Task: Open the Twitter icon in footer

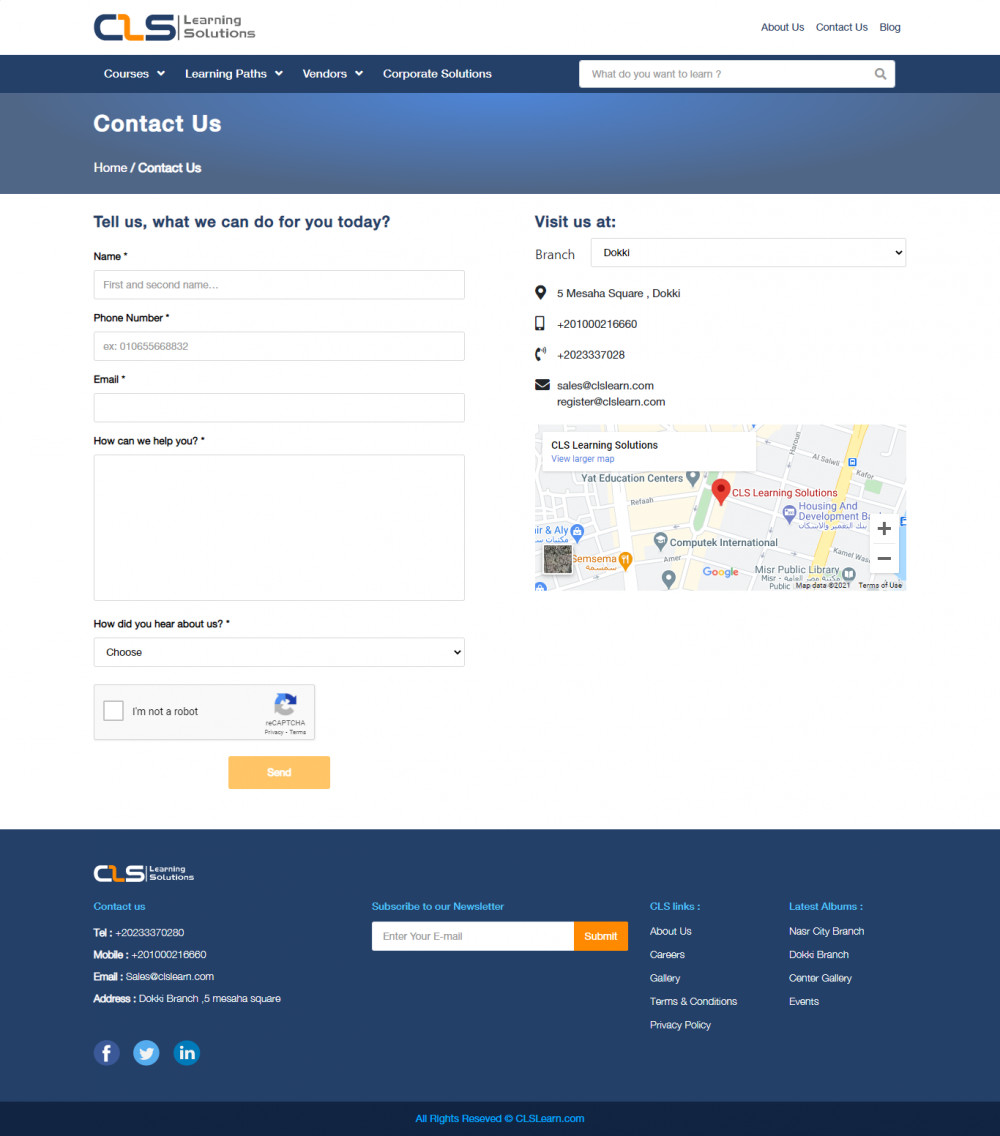Action: point(146,1052)
